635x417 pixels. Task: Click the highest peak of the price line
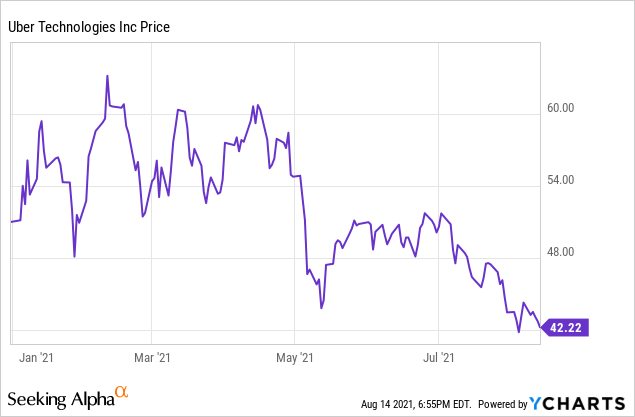click(107, 76)
